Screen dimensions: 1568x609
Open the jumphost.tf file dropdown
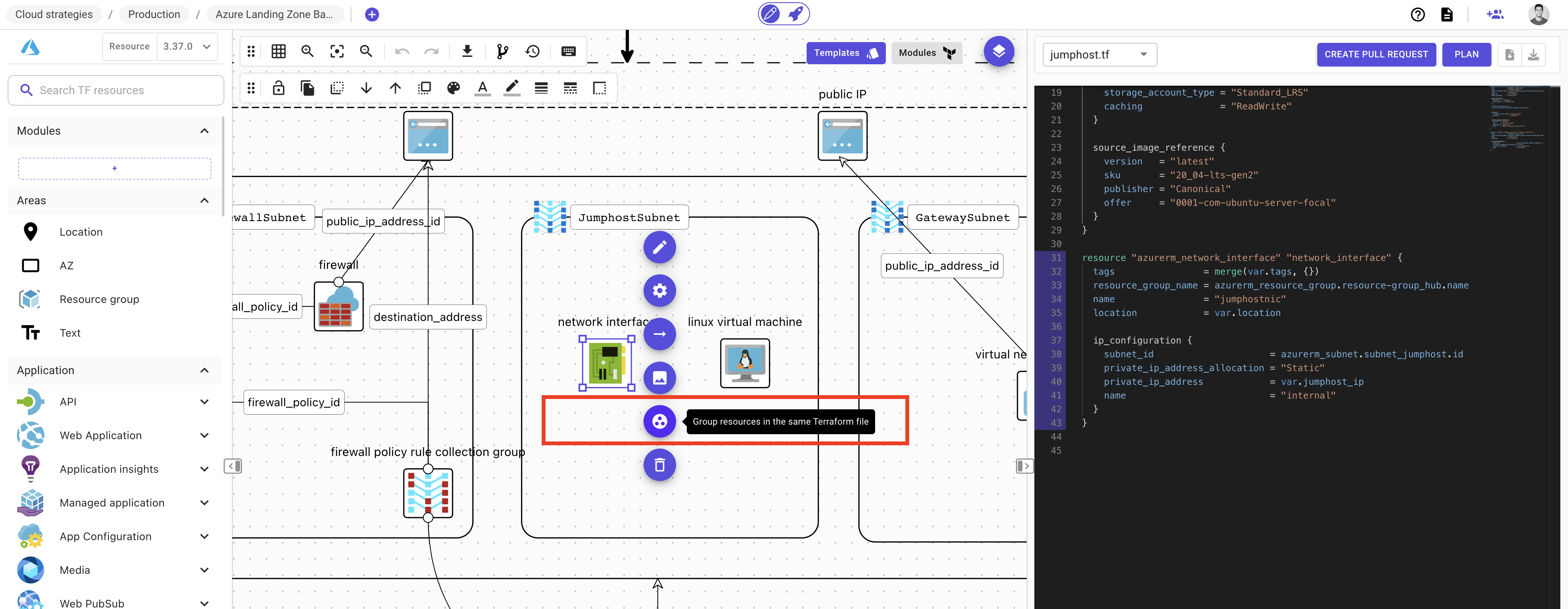click(1099, 55)
